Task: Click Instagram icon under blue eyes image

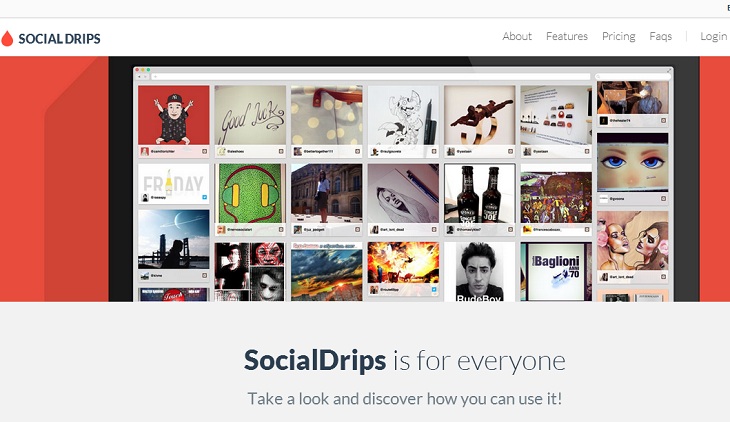Action: click(663, 199)
